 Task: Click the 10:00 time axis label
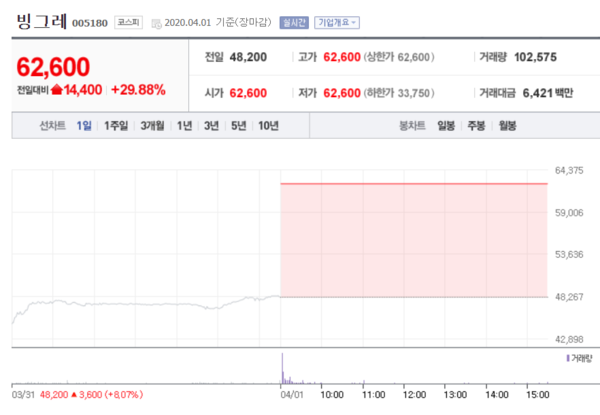coord(331,394)
